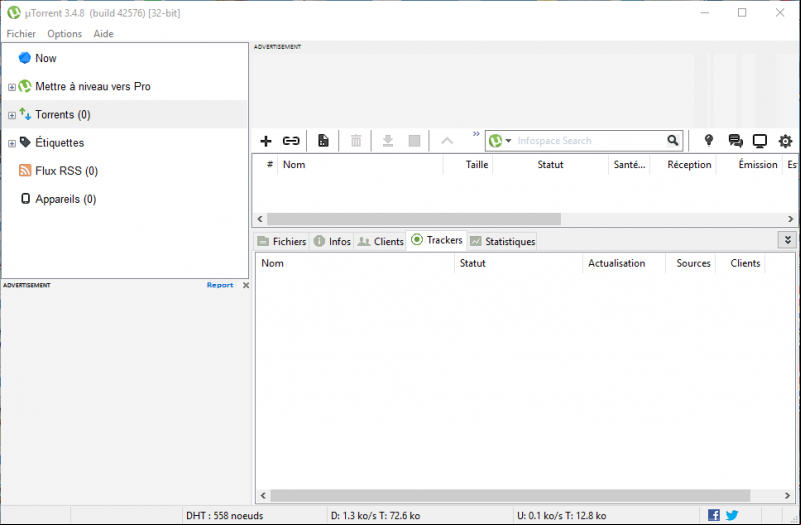Click the Add Torrent plus icon
The image size is (801, 525).
pyautogui.click(x=266, y=141)
